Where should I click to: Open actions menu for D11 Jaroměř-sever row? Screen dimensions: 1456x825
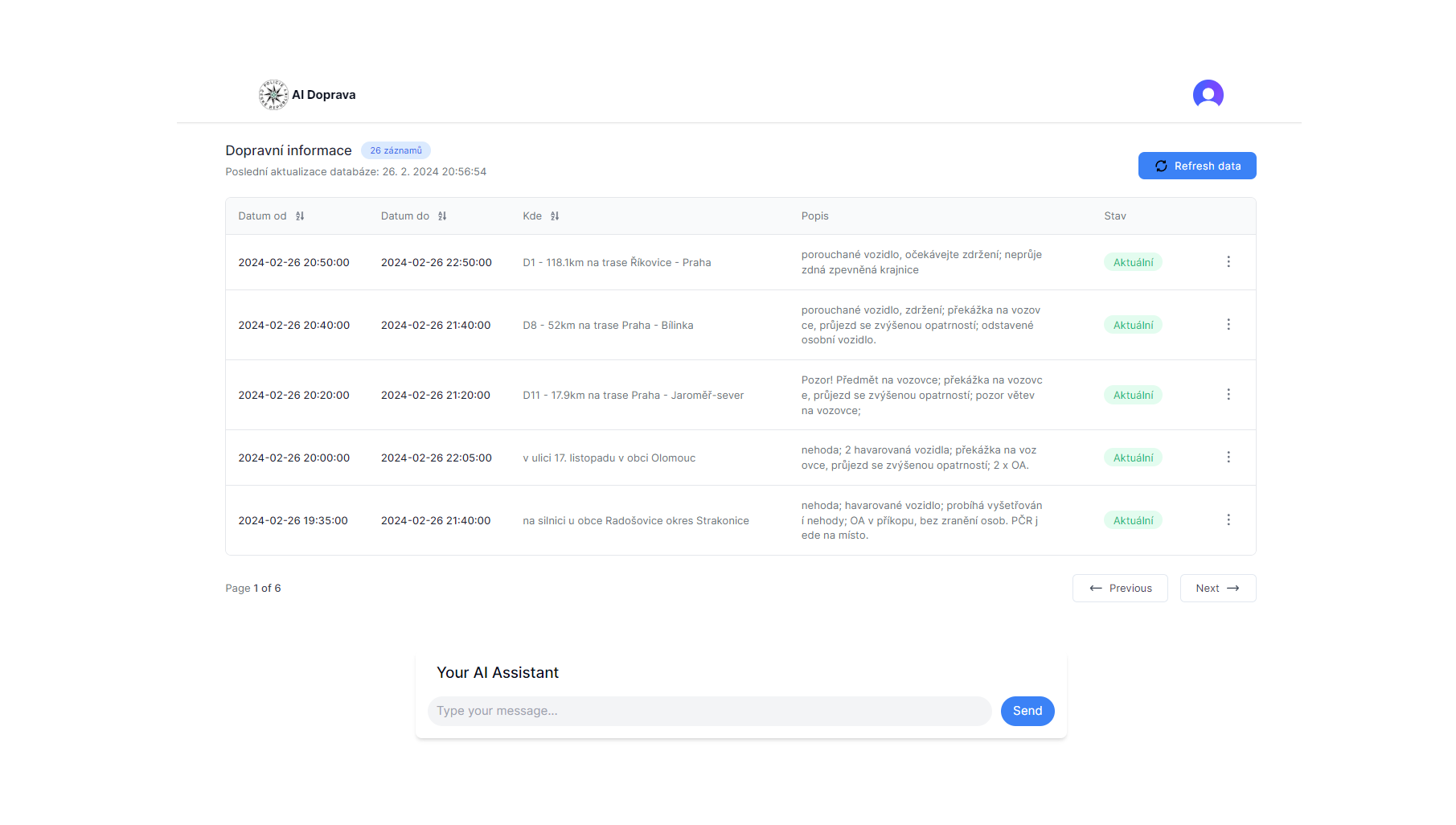[1228, 395]
